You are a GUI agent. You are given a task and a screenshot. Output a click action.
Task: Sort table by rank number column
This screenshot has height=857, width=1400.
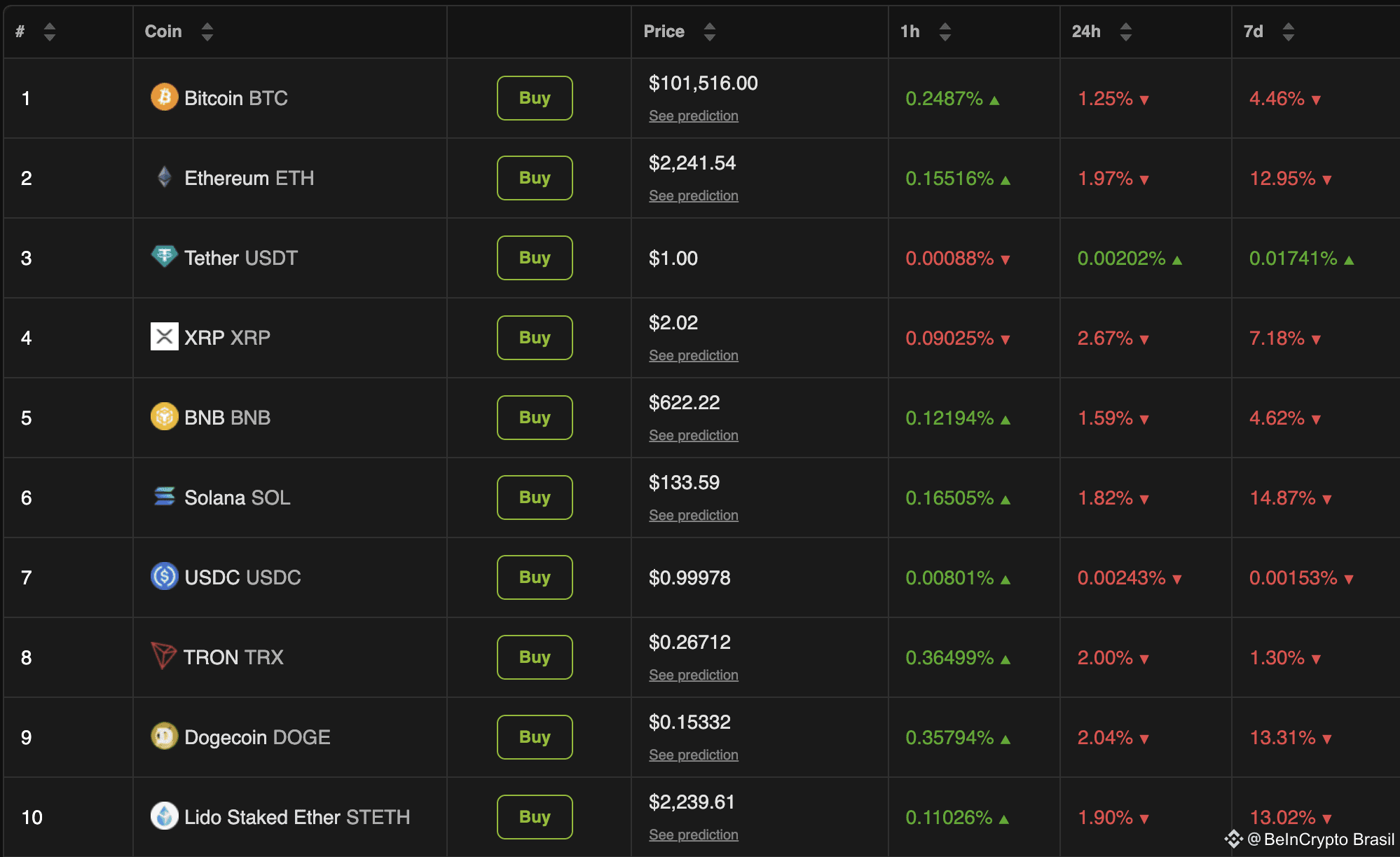[x=49, y=32]
